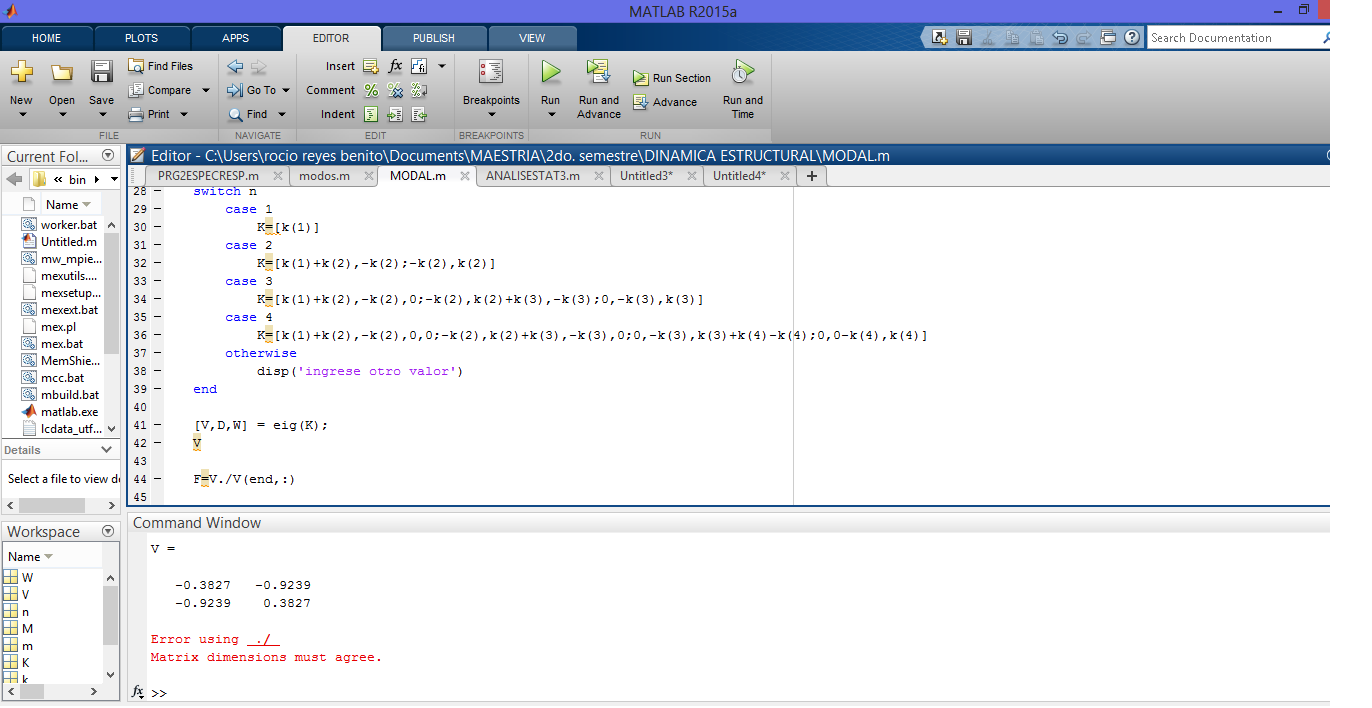Click the Save floppy disk icon

click(101, 72)
